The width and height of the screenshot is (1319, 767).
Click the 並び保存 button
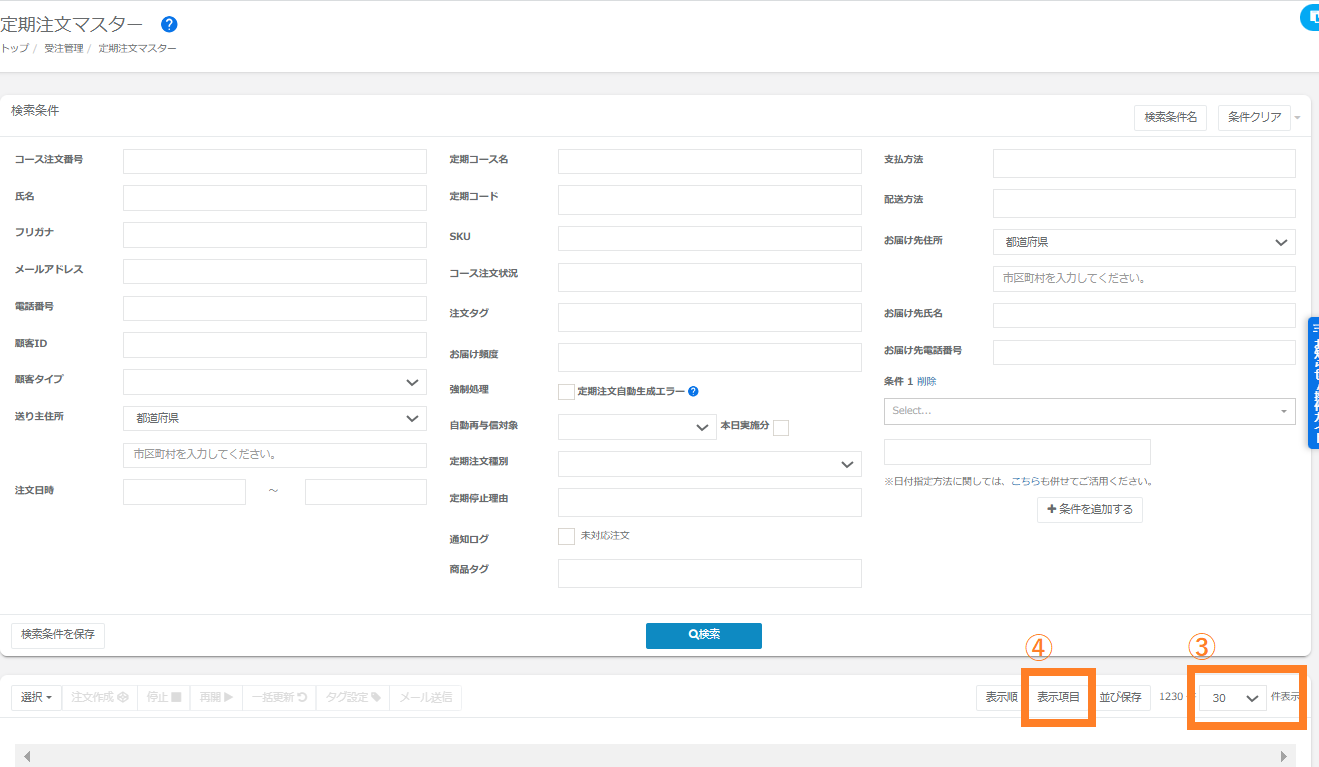(1120, 697)
